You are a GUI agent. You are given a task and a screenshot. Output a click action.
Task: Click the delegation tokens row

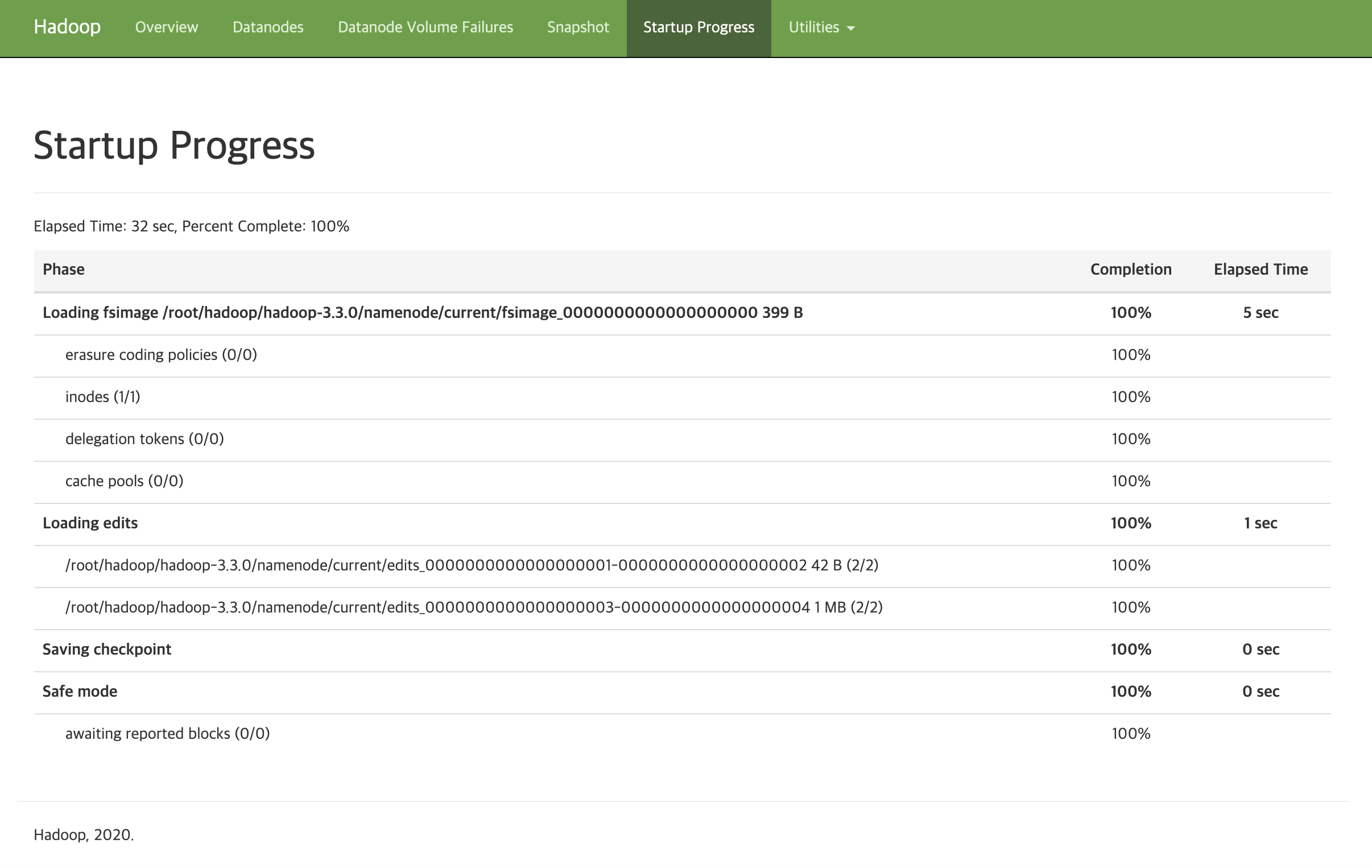pyautogui.click(x=144, y=440)
